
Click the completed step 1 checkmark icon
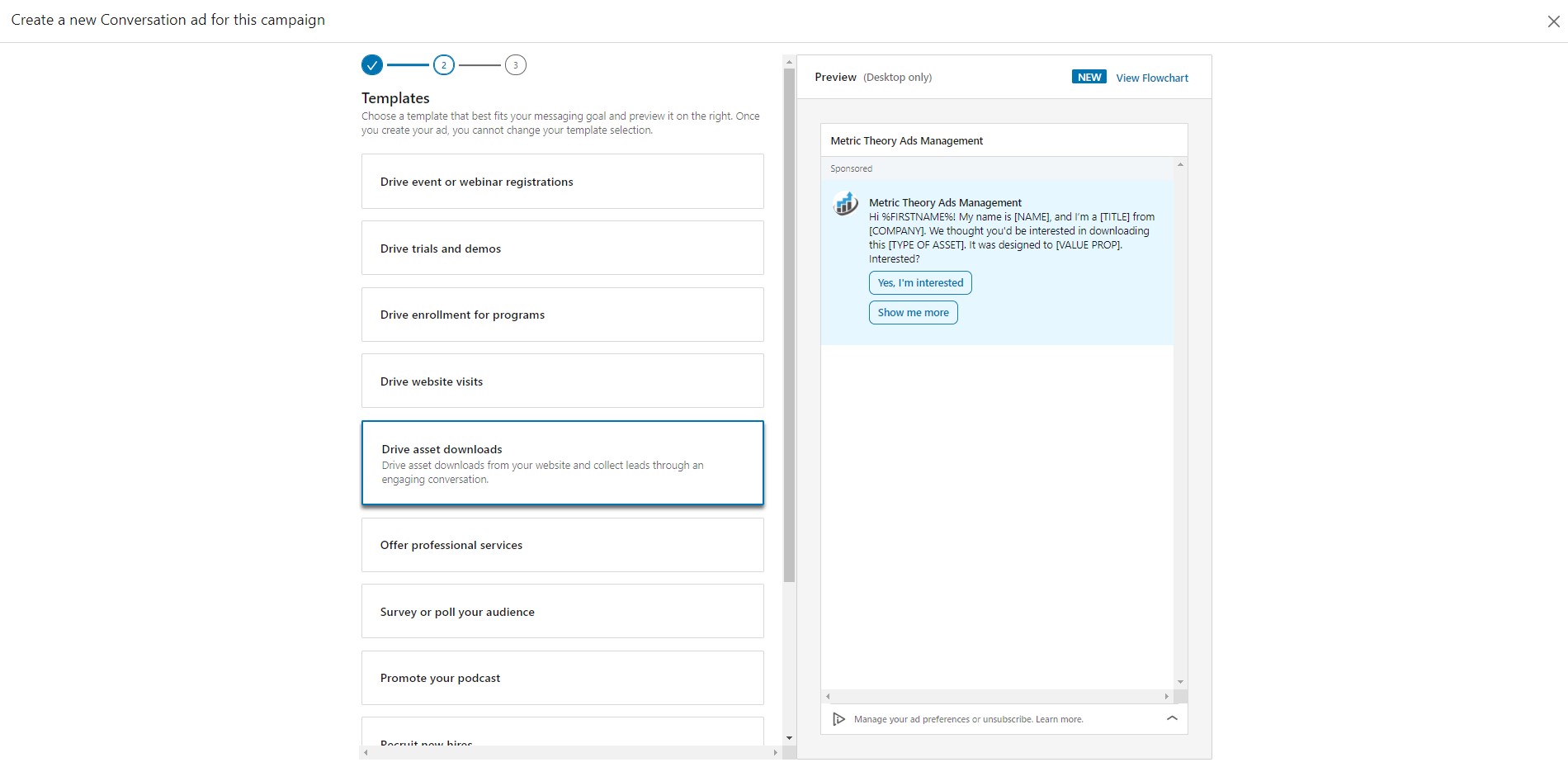tap(371, 64)
